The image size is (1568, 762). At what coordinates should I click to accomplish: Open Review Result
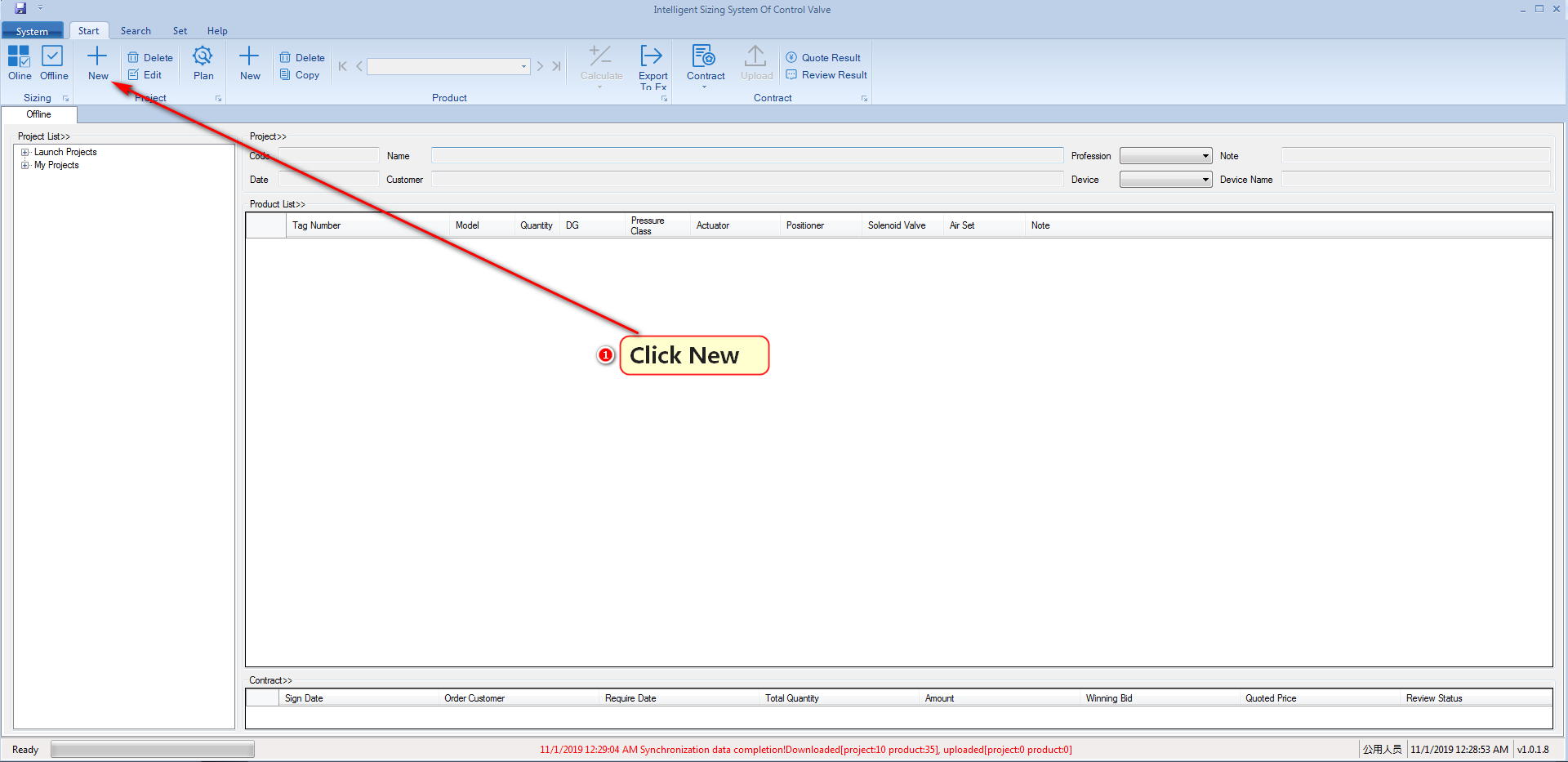click(826, 75)
